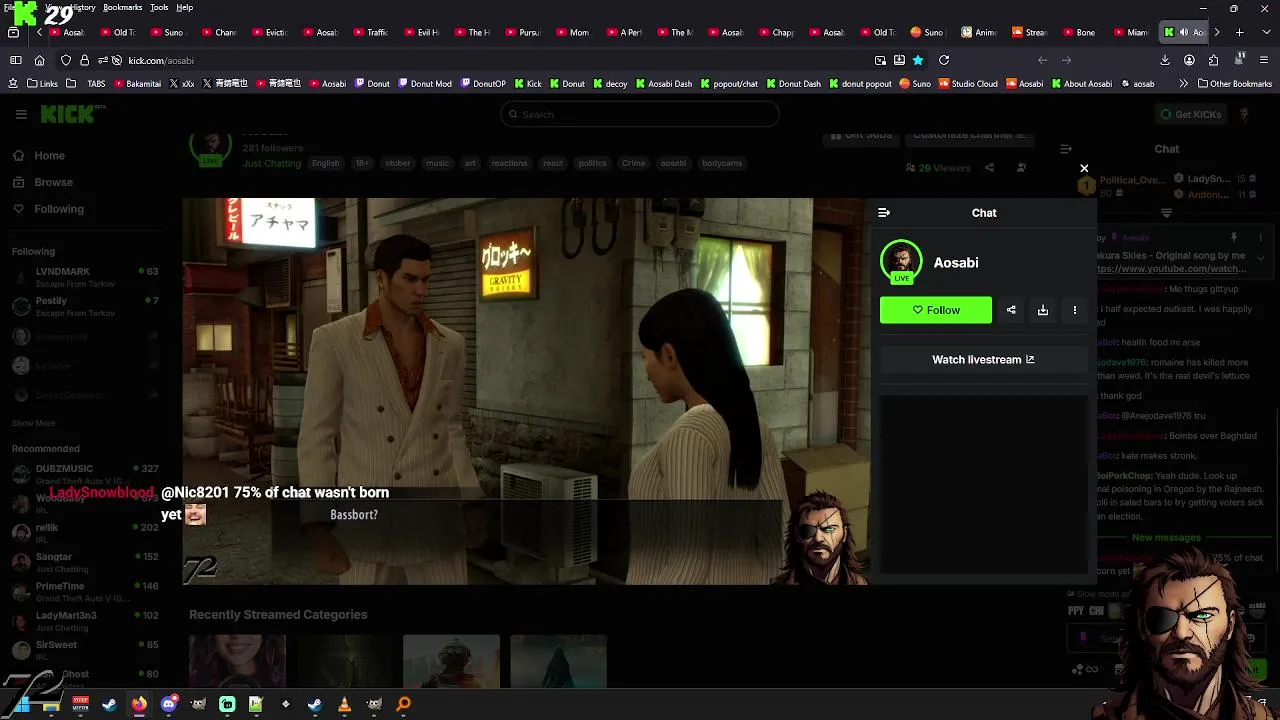Click the bodycams tag
This screenshot has height=720, width=1280.
(722, 163)
